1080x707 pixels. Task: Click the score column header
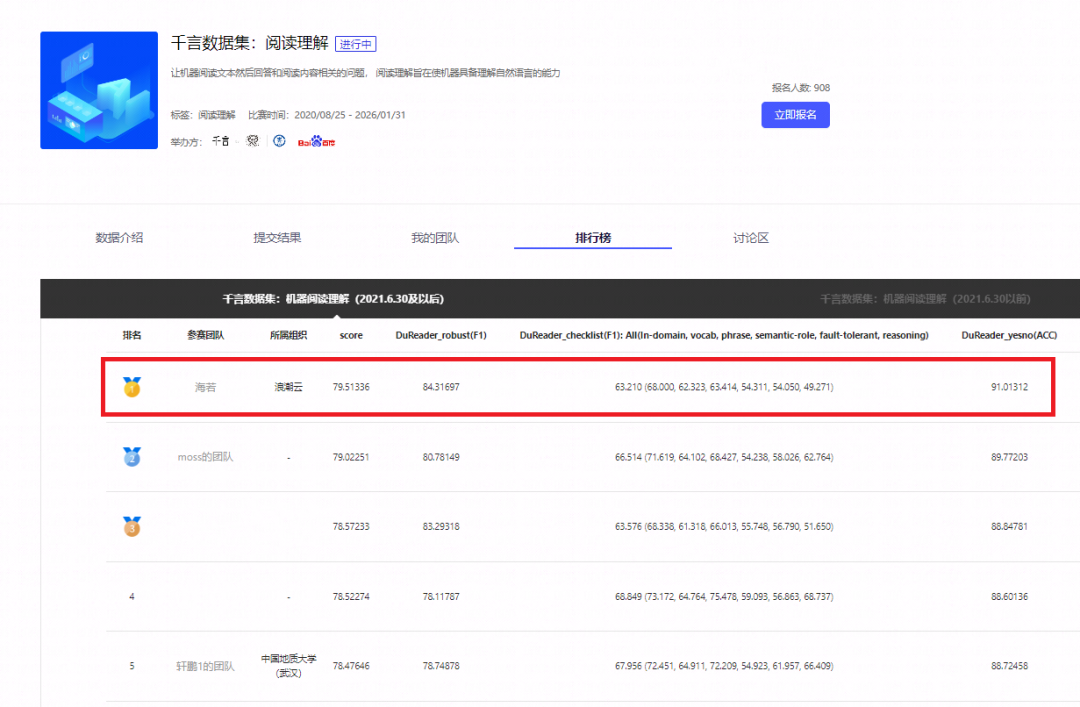pyautogui.click(x=351, y=336)
